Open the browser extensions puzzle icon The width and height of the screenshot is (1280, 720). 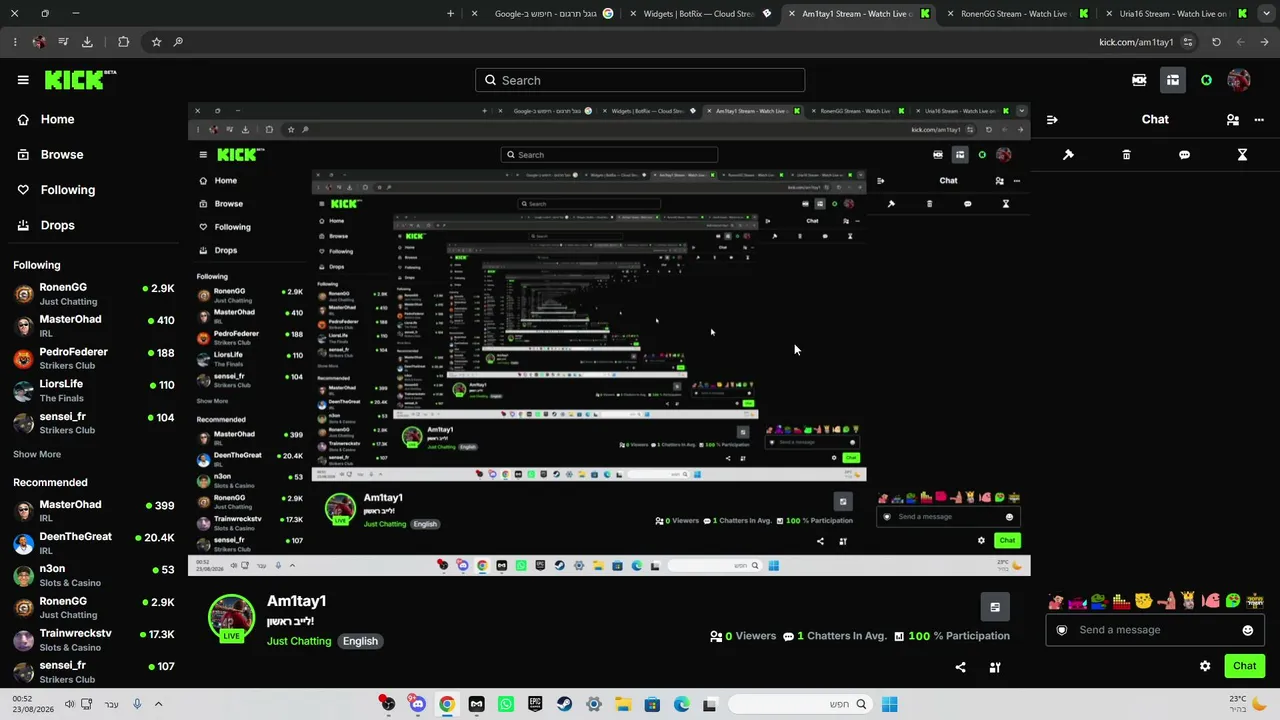point(123,42)
